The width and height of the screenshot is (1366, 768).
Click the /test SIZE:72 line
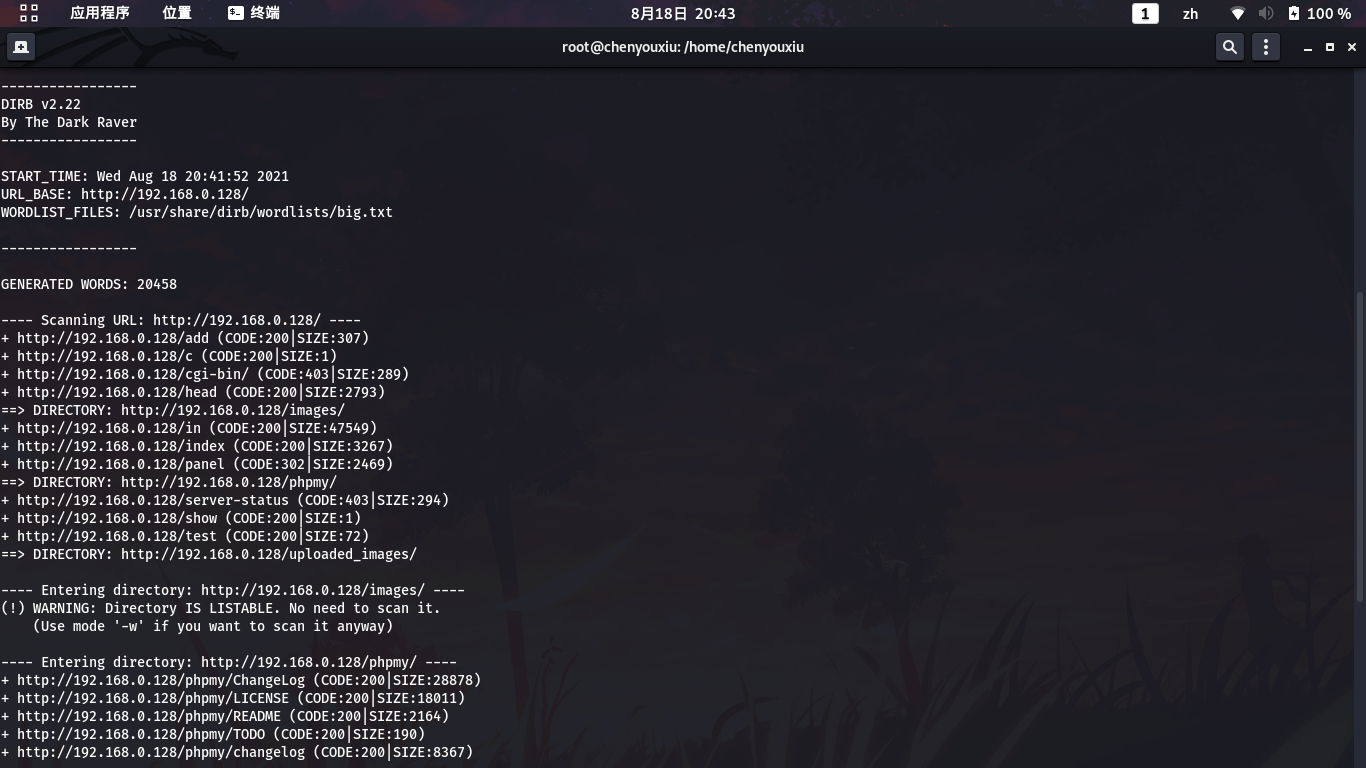pos(185,536)
